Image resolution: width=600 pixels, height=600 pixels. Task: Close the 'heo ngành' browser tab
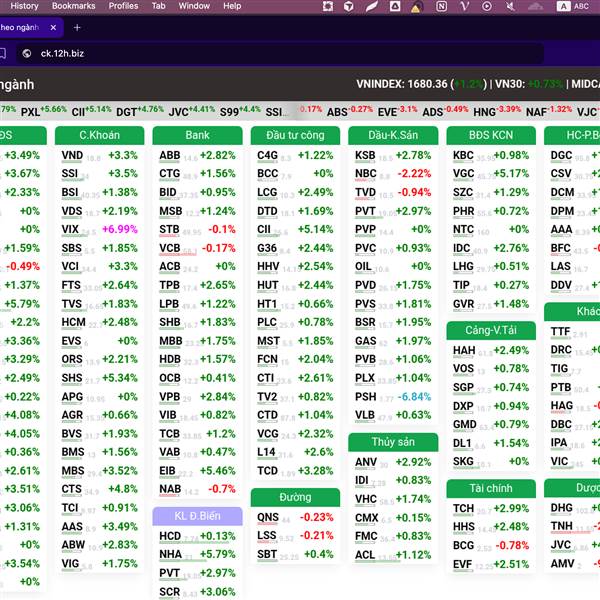pos(53,28)
